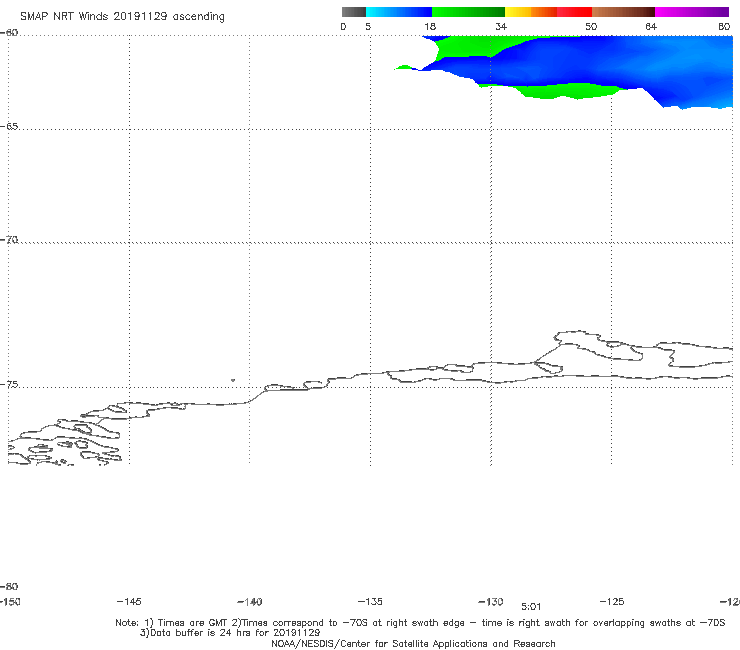Click the brown 50–64 segment of the color bar
Viewport: 740px width, 650px height.
click(623, 12)
